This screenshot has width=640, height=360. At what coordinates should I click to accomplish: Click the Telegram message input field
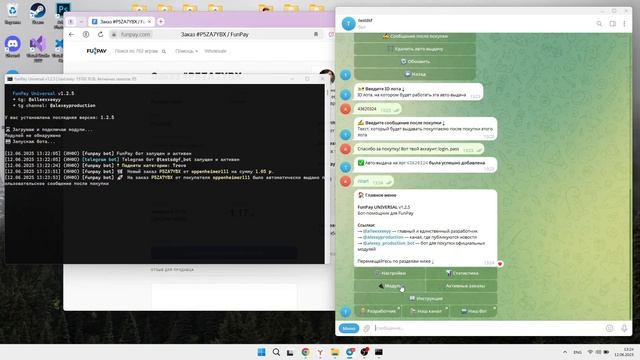click(488, 328)
